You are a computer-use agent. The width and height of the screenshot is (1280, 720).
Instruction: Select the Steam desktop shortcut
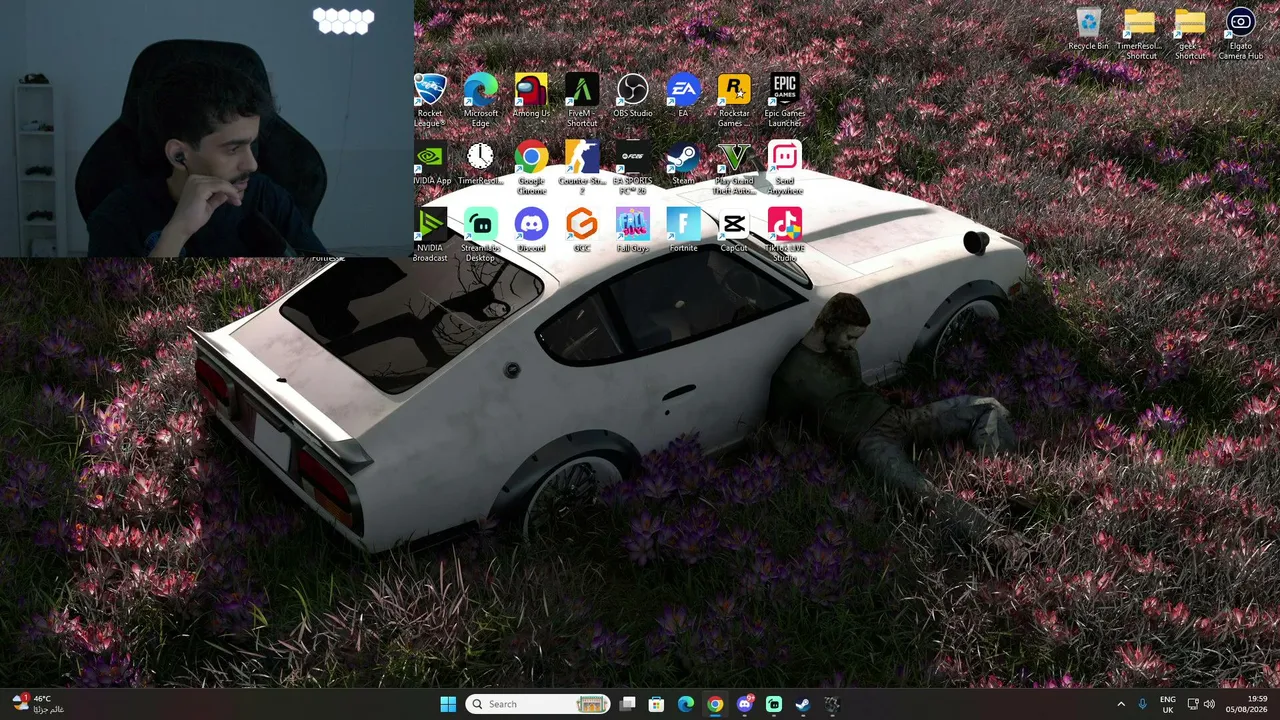[x=683, y=163]
